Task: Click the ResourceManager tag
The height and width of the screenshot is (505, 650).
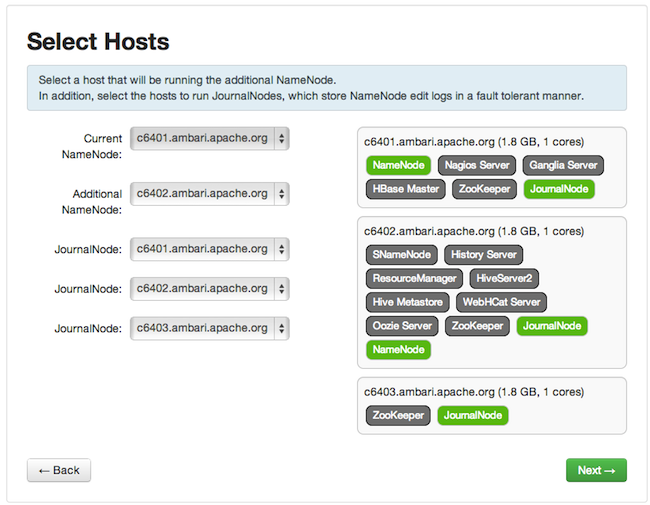Action: tap(414, 278)
